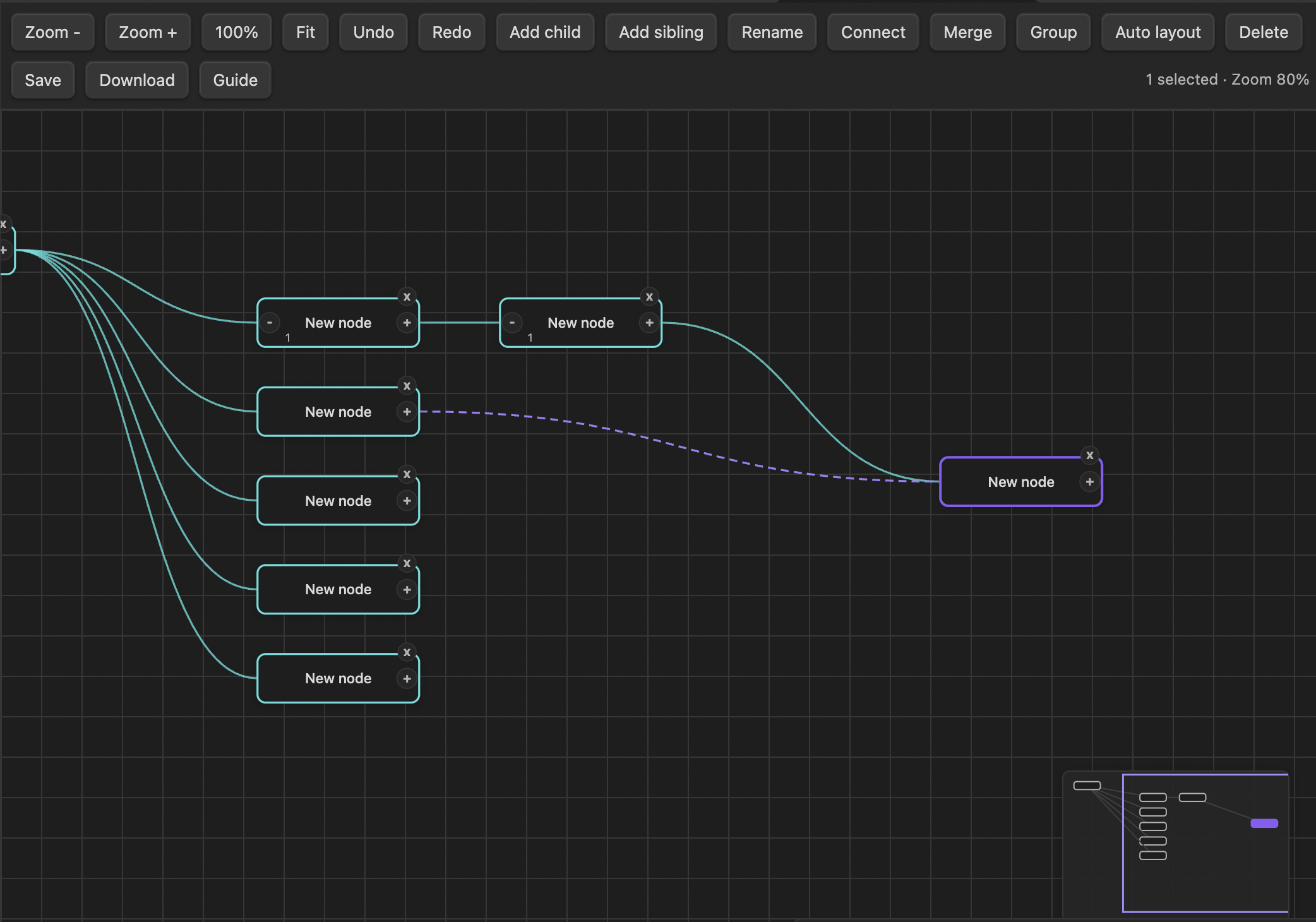
Task: Save the mind map
Action: click(43, 80)
